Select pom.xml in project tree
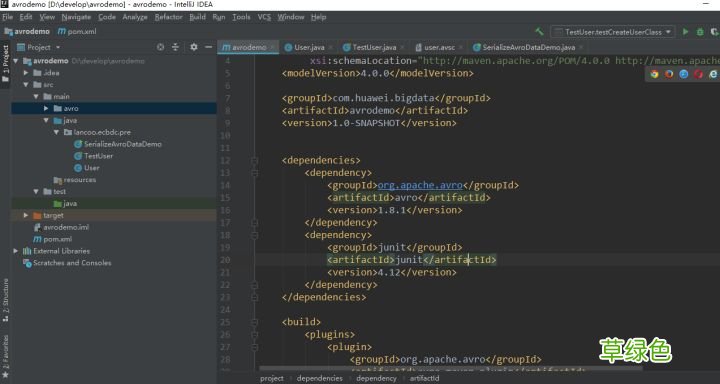The height and width of the screenshot is (384, 720). coord(53,239)
